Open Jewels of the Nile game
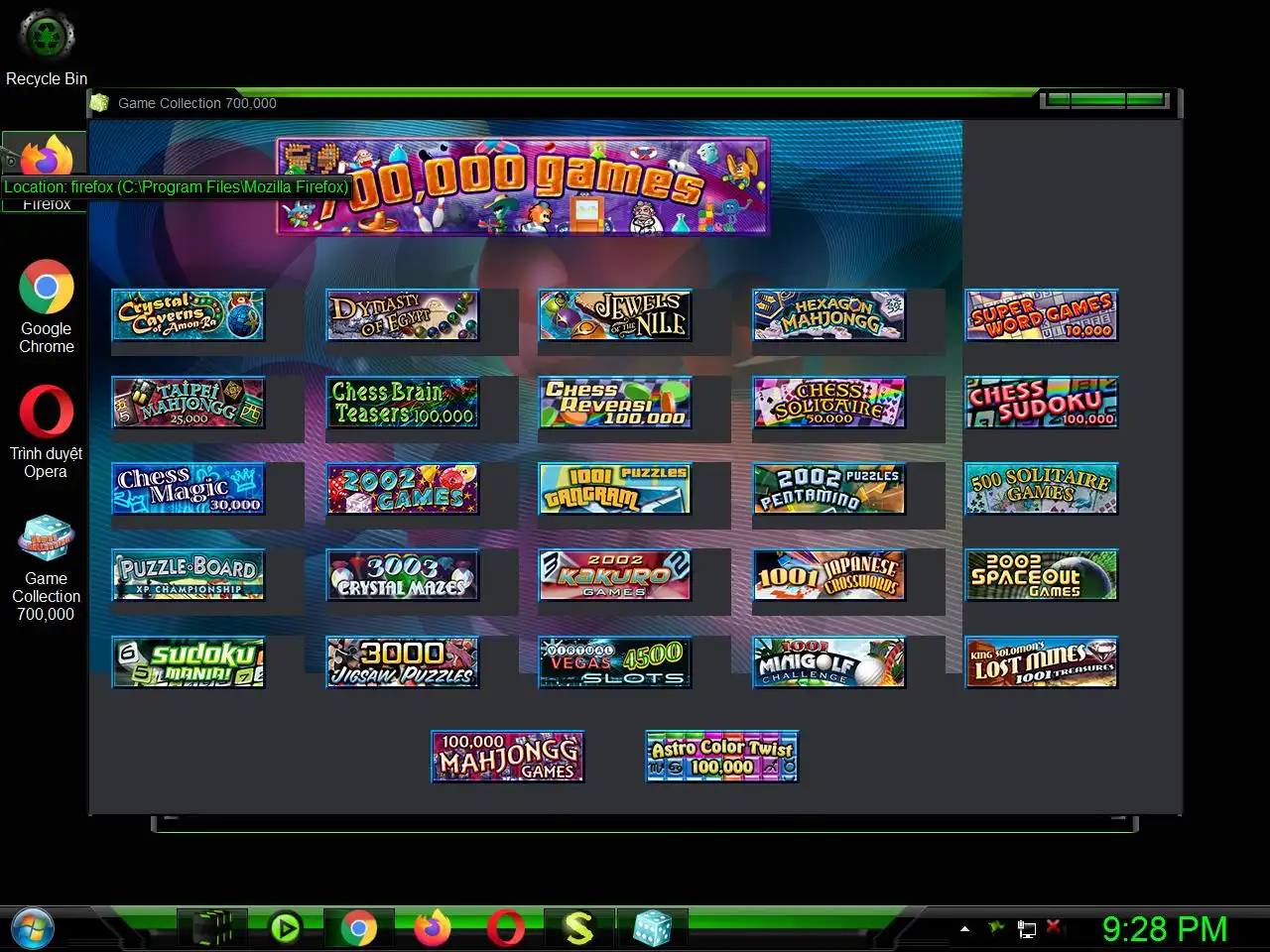 615,315
